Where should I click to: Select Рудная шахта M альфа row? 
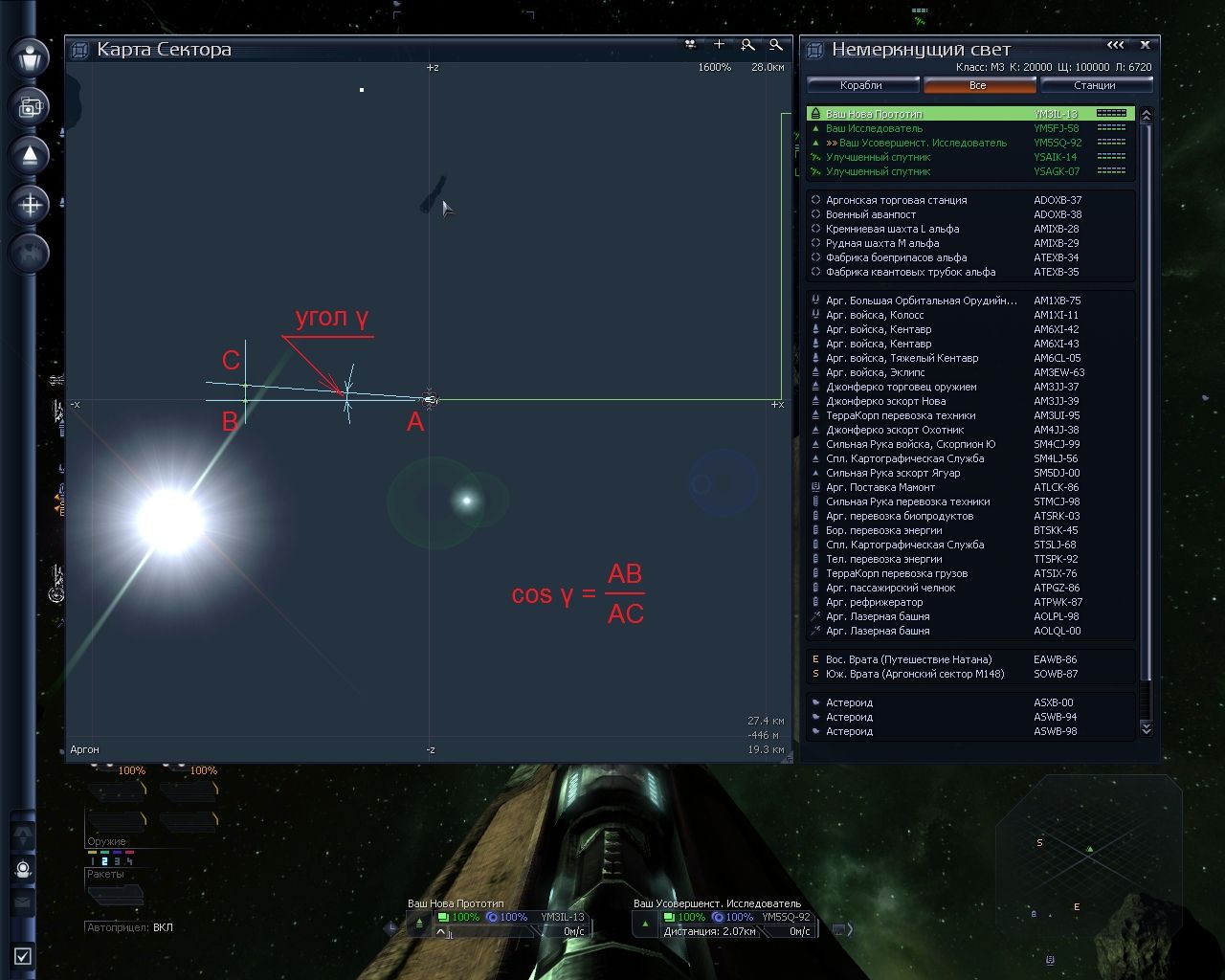pyautogui.click(x=970, y=243)
